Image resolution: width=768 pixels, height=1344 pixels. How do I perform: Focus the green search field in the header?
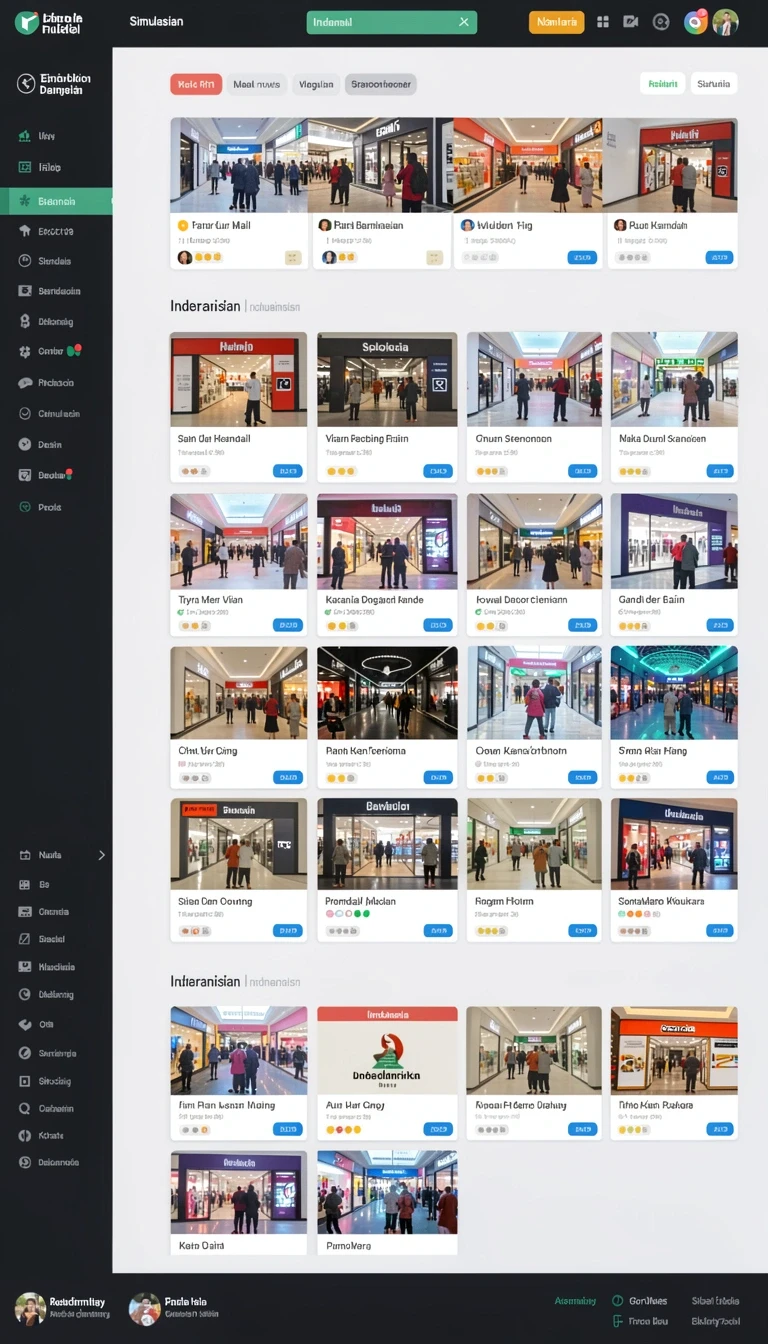click(392, 22)
